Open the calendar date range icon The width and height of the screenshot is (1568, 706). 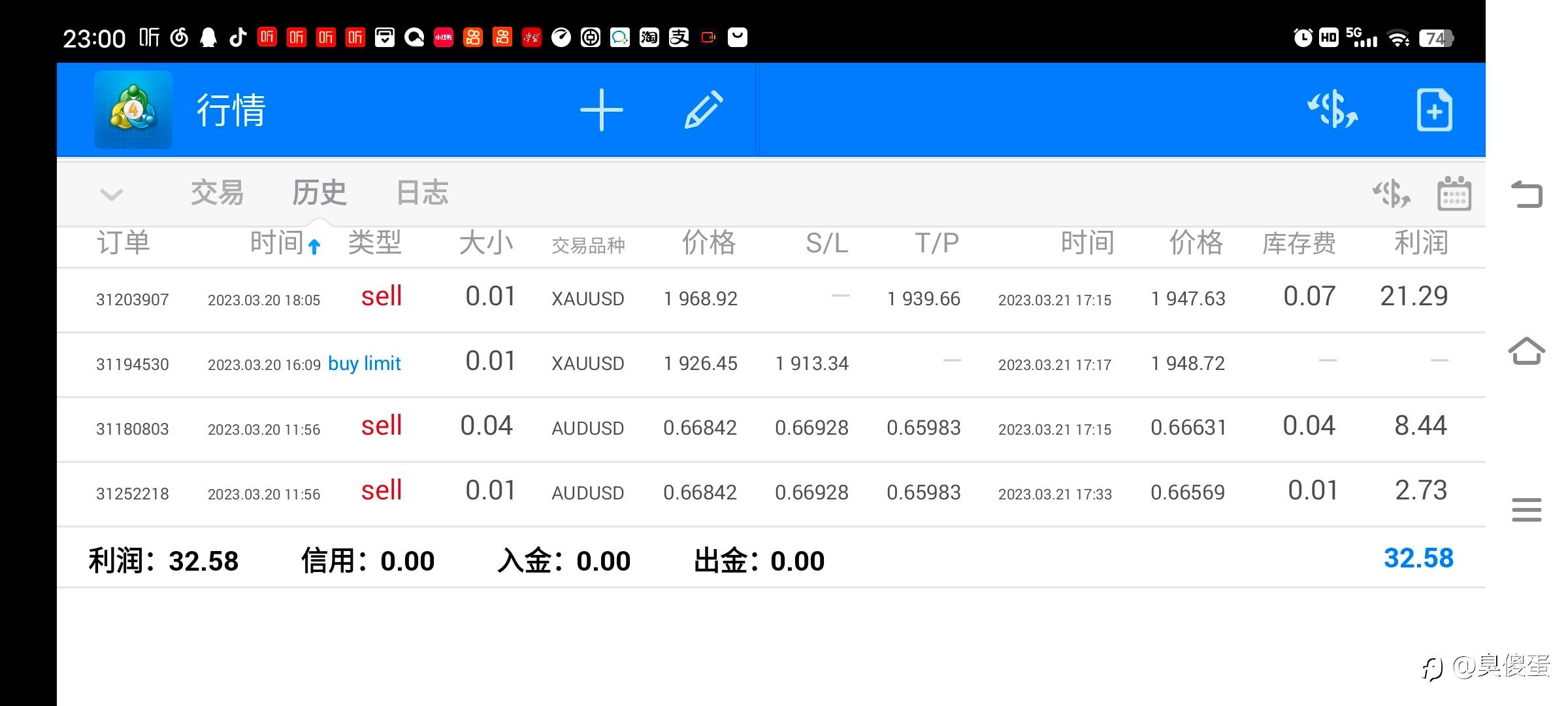click(x=1454, y=193)
